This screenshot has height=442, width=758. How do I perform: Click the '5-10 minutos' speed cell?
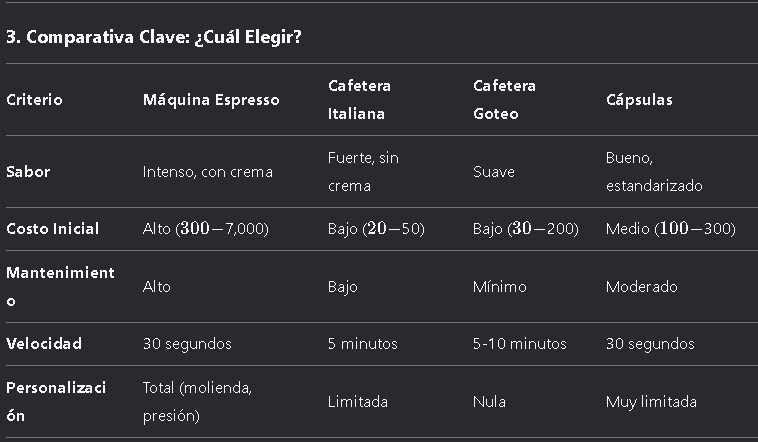point(520,344)
